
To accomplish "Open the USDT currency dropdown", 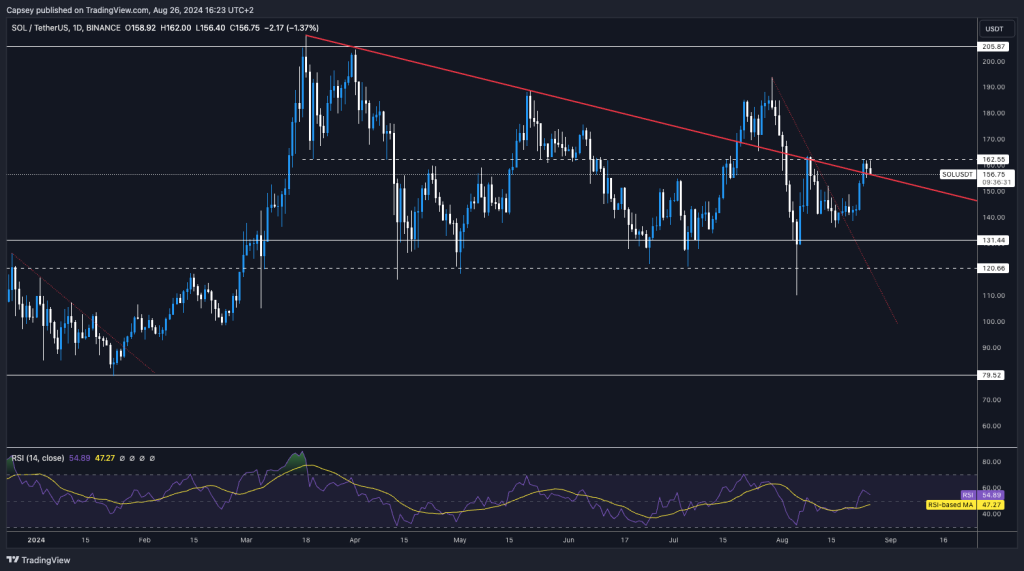I will tap(994, 29).
